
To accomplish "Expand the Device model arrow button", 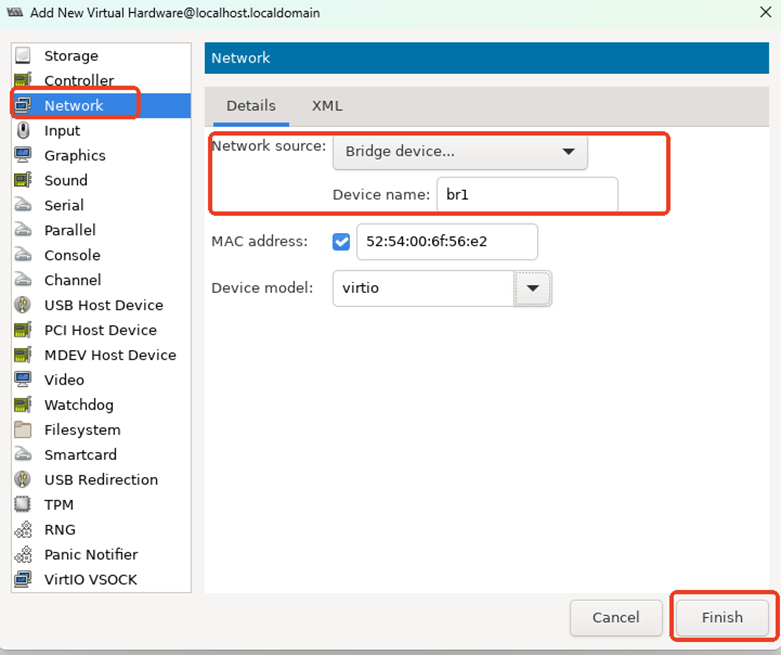I will point(532,288).
